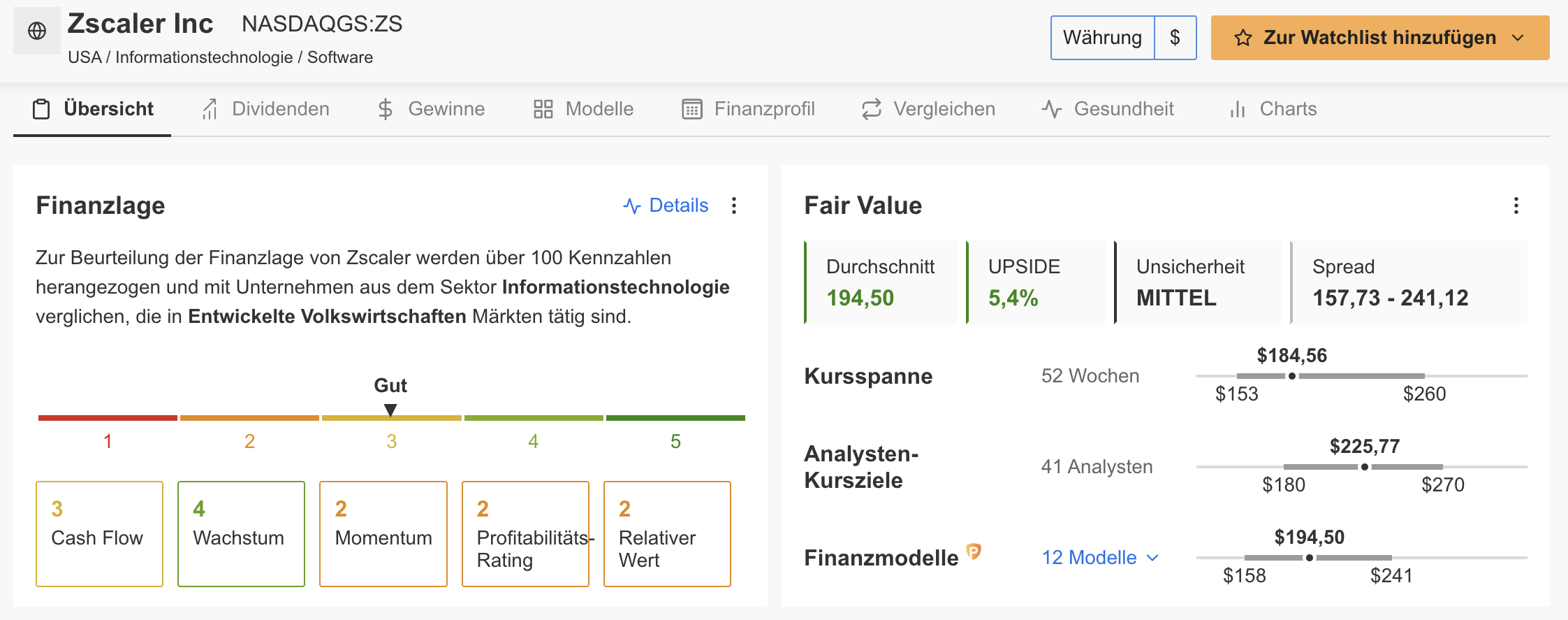Open the Finanzlage three-dot options menu
This screenshot has height=620, width=1568.
point(734,206)
